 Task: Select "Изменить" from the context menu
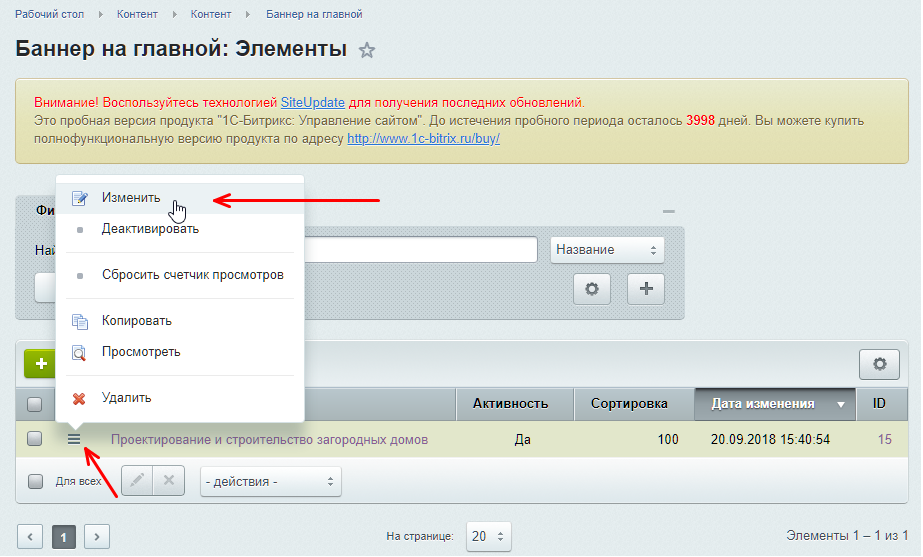coord(131,198)
